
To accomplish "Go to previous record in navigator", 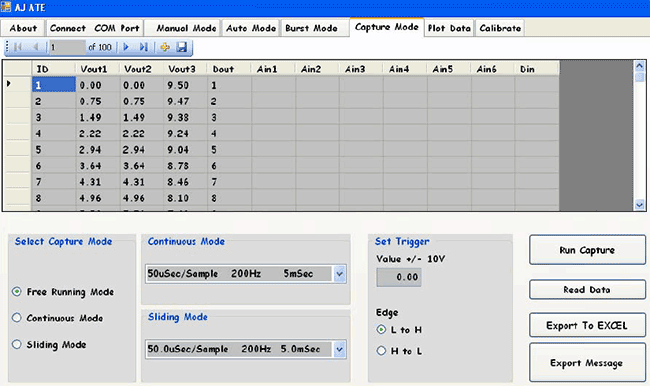I will 36,47.
